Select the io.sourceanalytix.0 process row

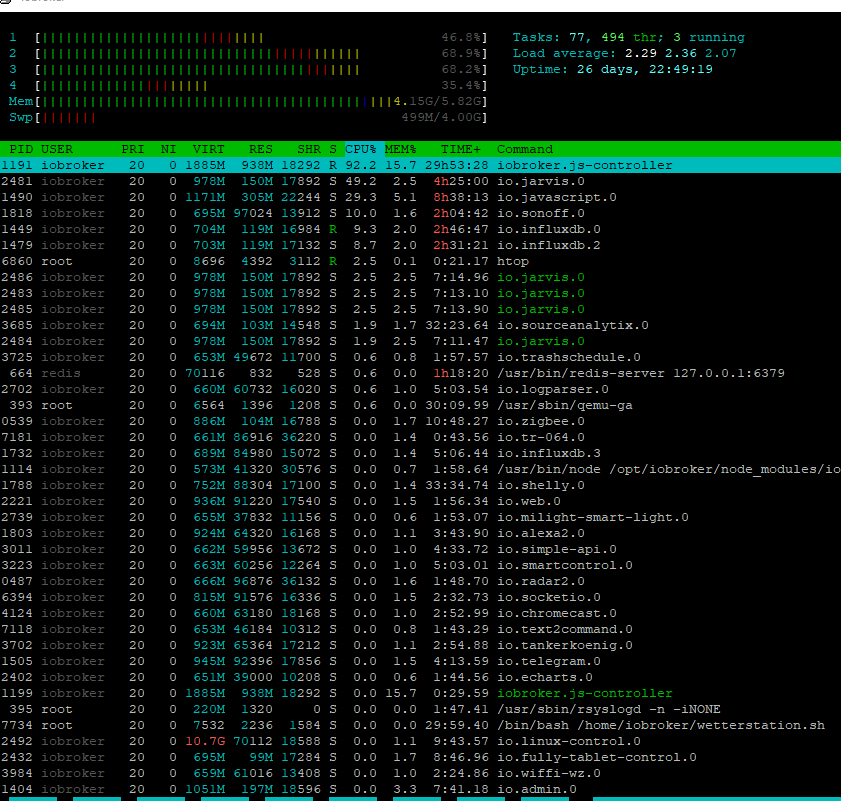point(420,325)
